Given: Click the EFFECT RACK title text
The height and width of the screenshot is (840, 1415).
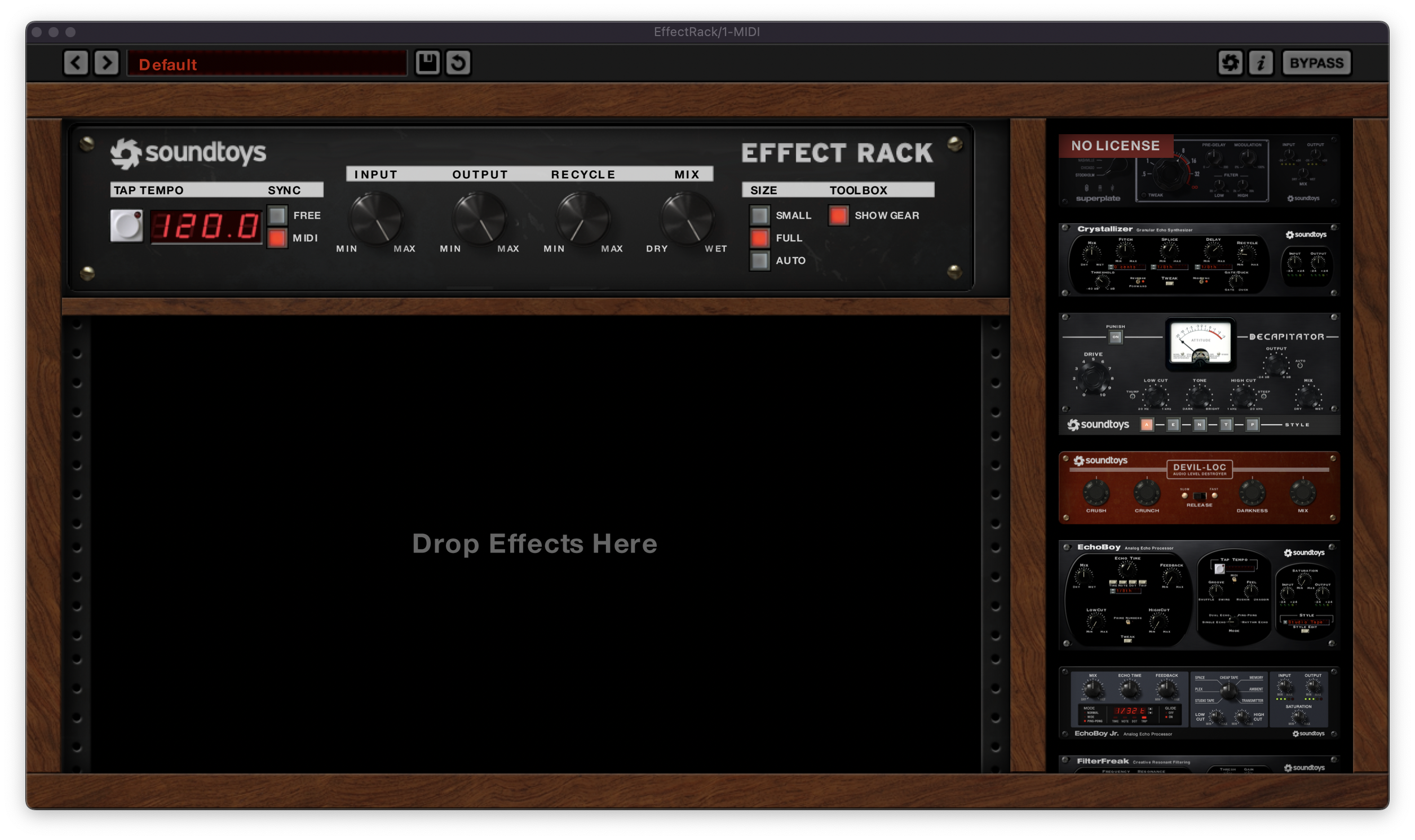Looking at the screenshot, I should (x=837, y=153).
